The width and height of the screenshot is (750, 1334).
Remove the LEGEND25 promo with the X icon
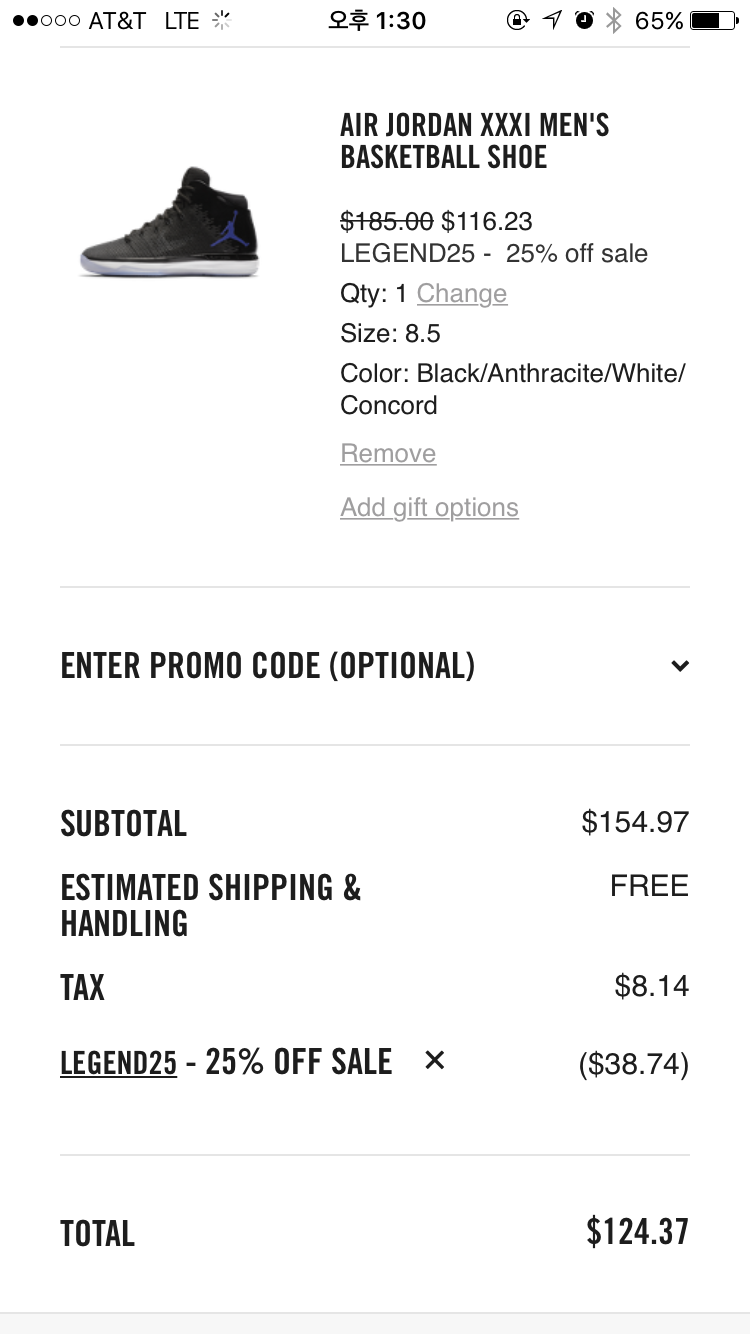click(x=434, y=1061)
